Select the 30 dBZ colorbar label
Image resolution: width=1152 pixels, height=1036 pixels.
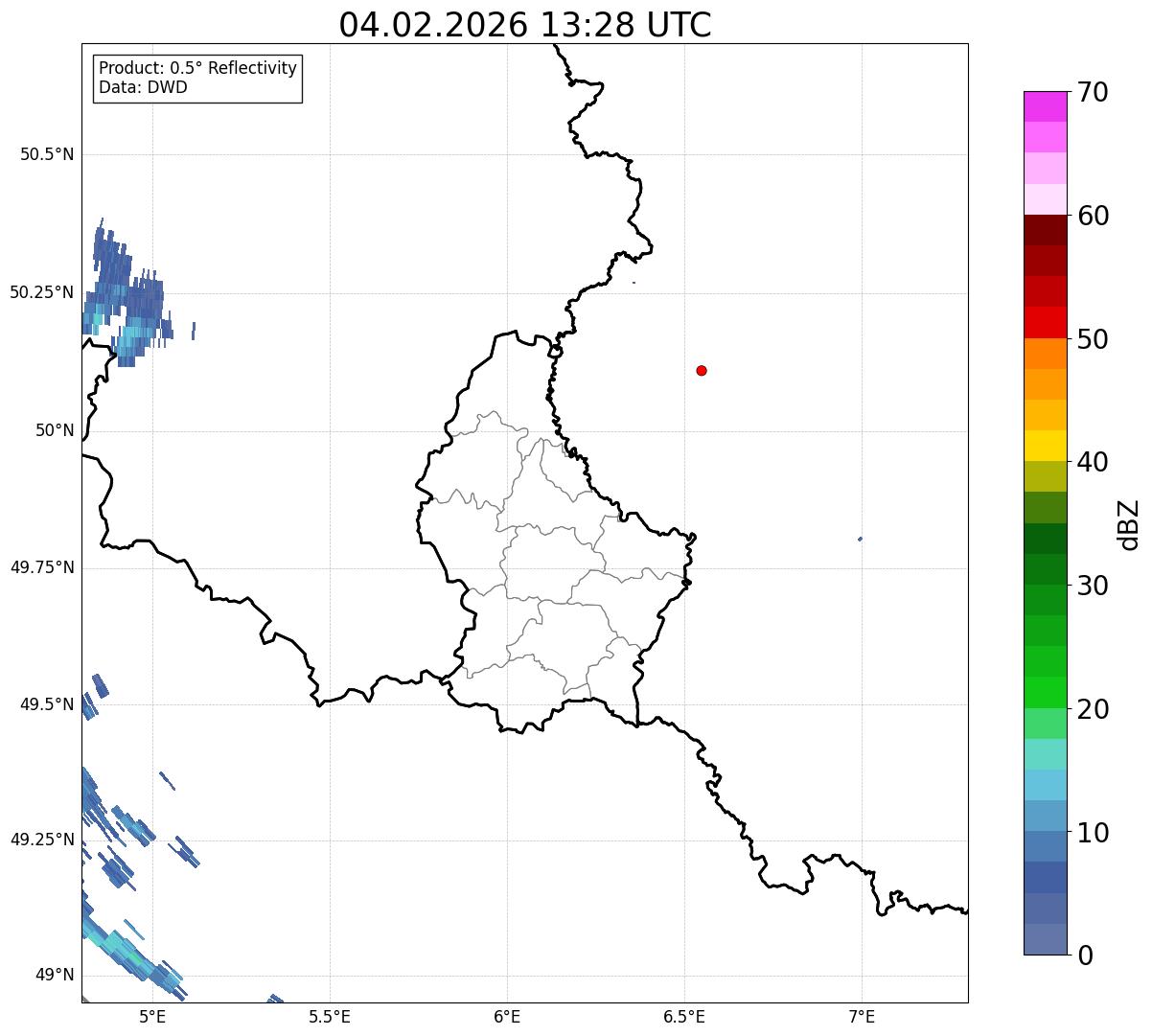(1093, 586)
